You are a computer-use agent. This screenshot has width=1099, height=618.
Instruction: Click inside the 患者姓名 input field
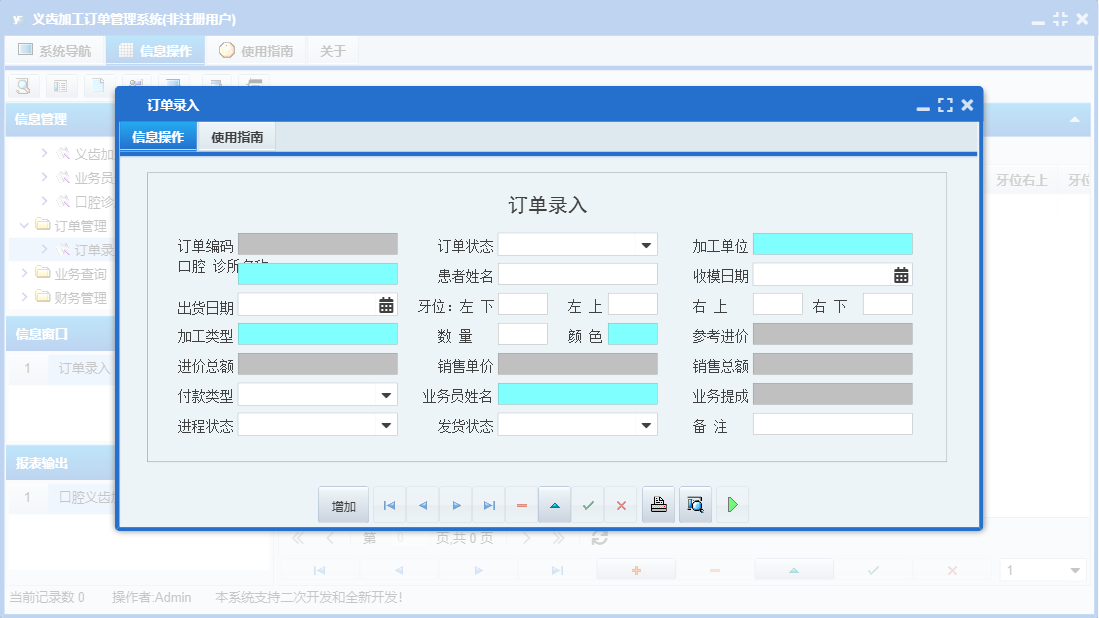580,273
